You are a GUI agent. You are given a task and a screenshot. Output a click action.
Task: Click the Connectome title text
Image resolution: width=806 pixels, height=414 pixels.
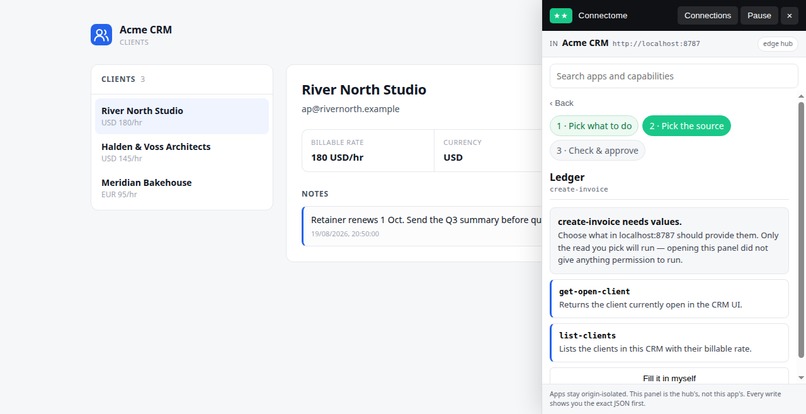click(x=602, y=15)
